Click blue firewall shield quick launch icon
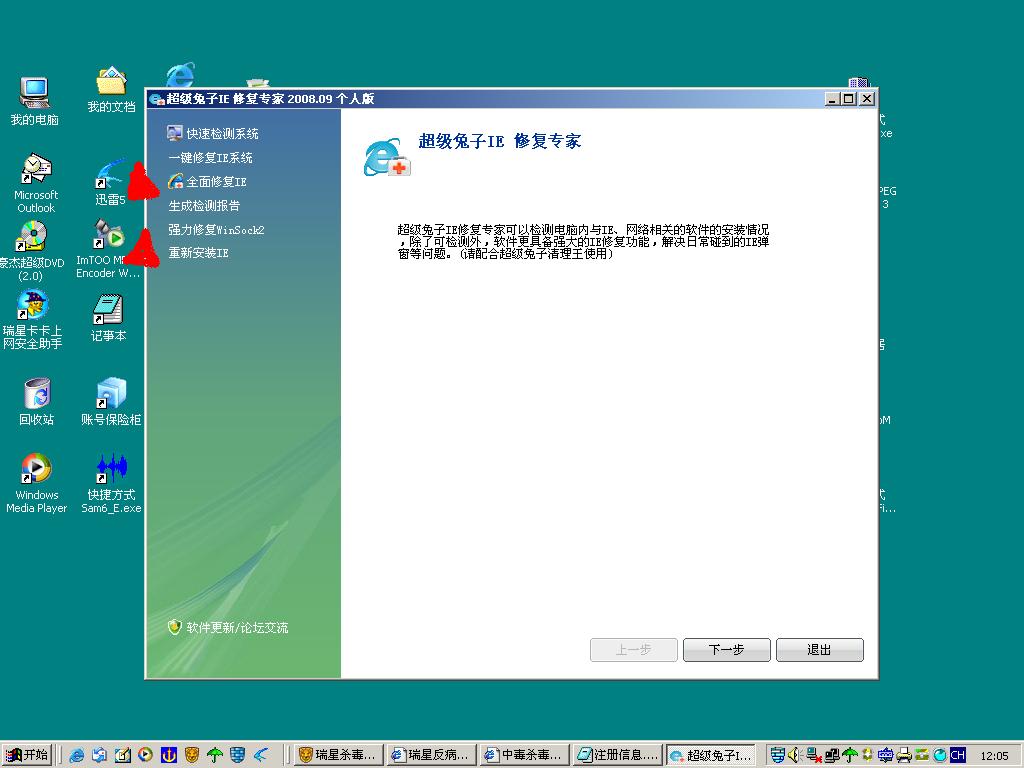Screen dimensions: 1024x768 click(x=238, y=755)
